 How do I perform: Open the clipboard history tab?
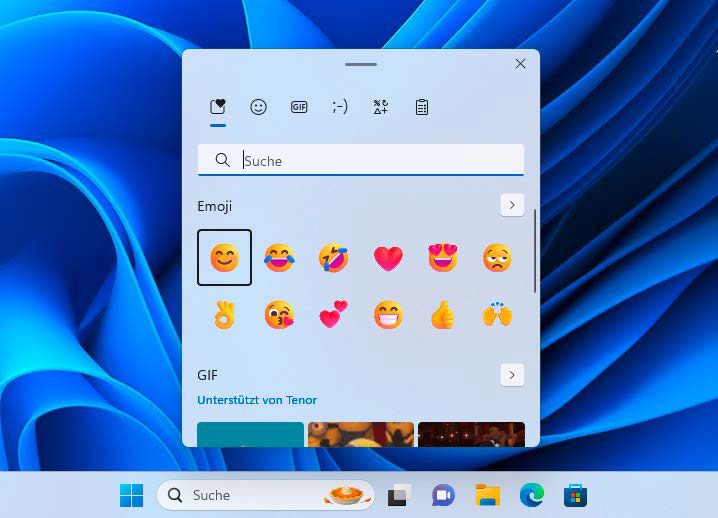point(422,107)
